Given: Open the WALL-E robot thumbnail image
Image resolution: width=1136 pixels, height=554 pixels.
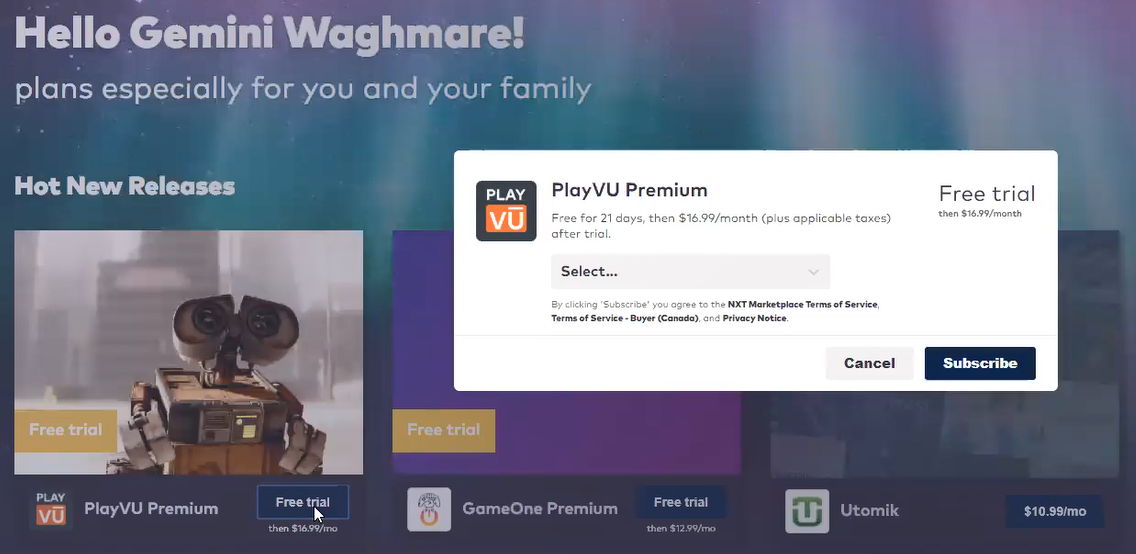Looking at the screenshot, I should [188, 352].
